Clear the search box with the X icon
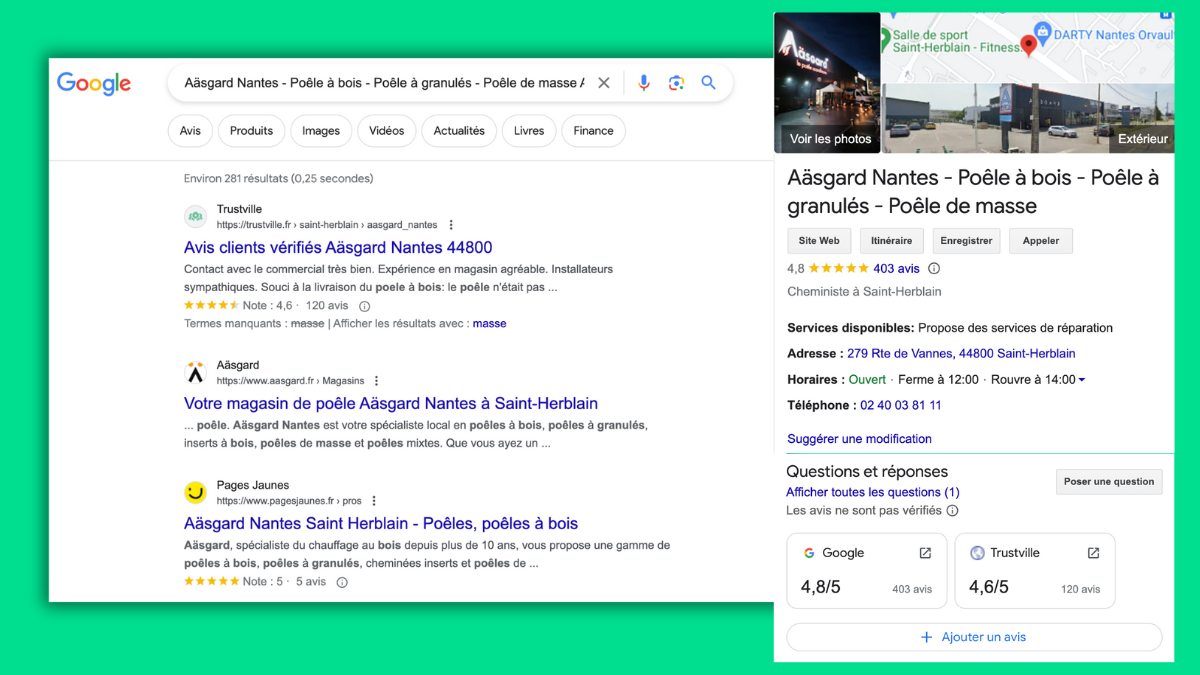This screenshot has height=675, width=1200. point(604,83)
